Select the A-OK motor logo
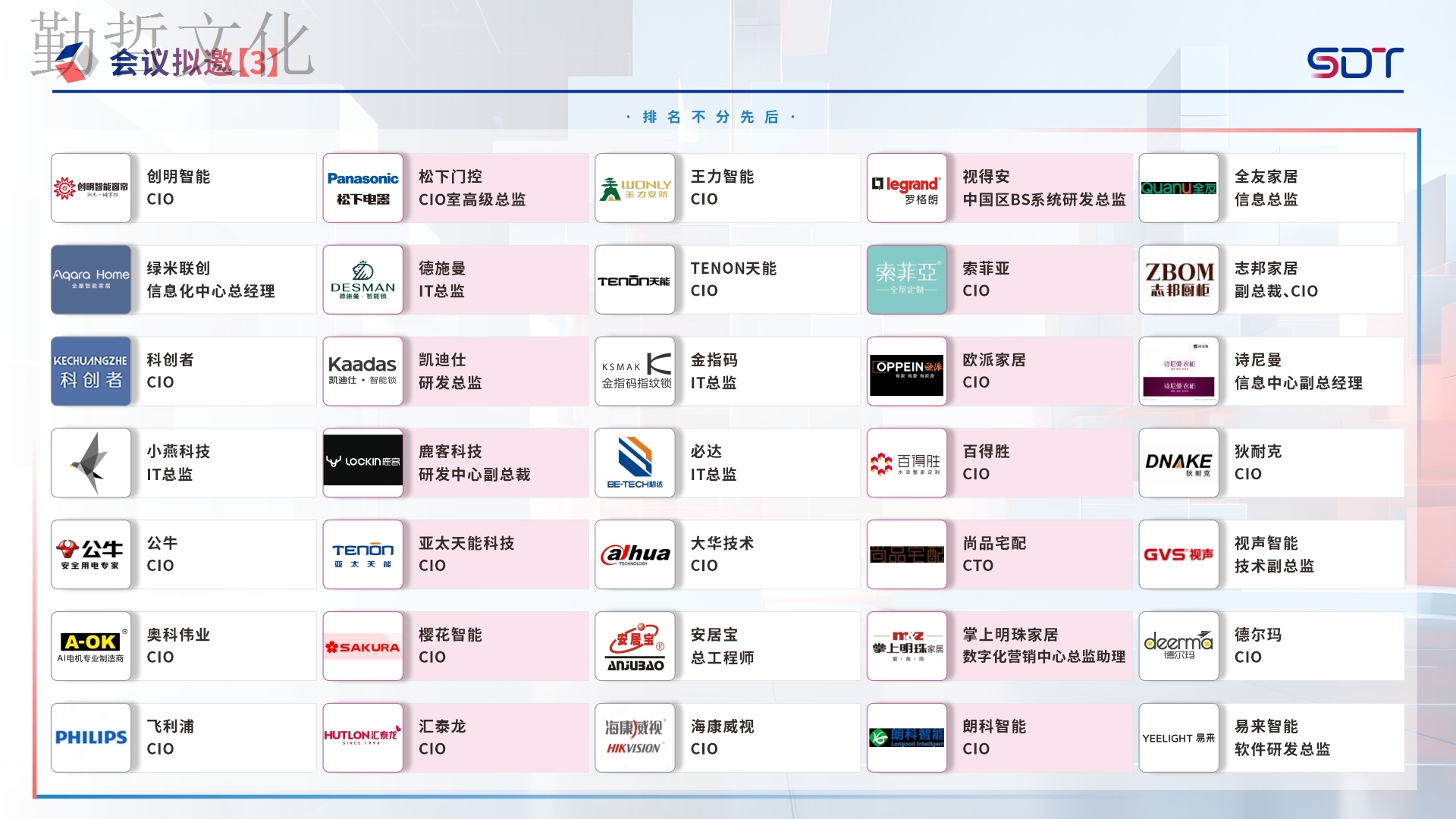The width and height of the screenshot is (1456, 819). click(91, 646)
